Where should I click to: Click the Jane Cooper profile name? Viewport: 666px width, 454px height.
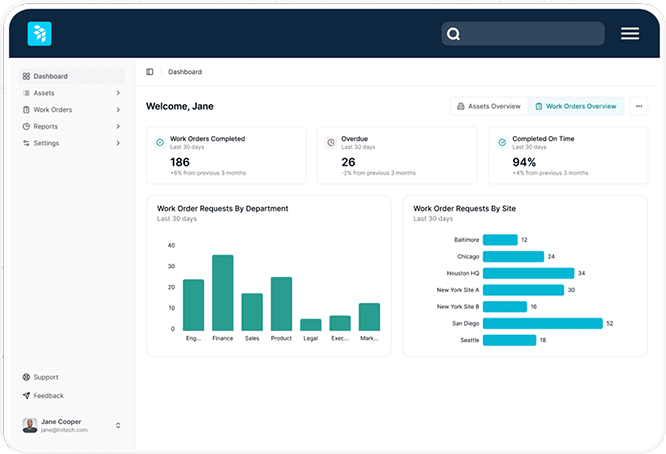(x=61, y=422)
